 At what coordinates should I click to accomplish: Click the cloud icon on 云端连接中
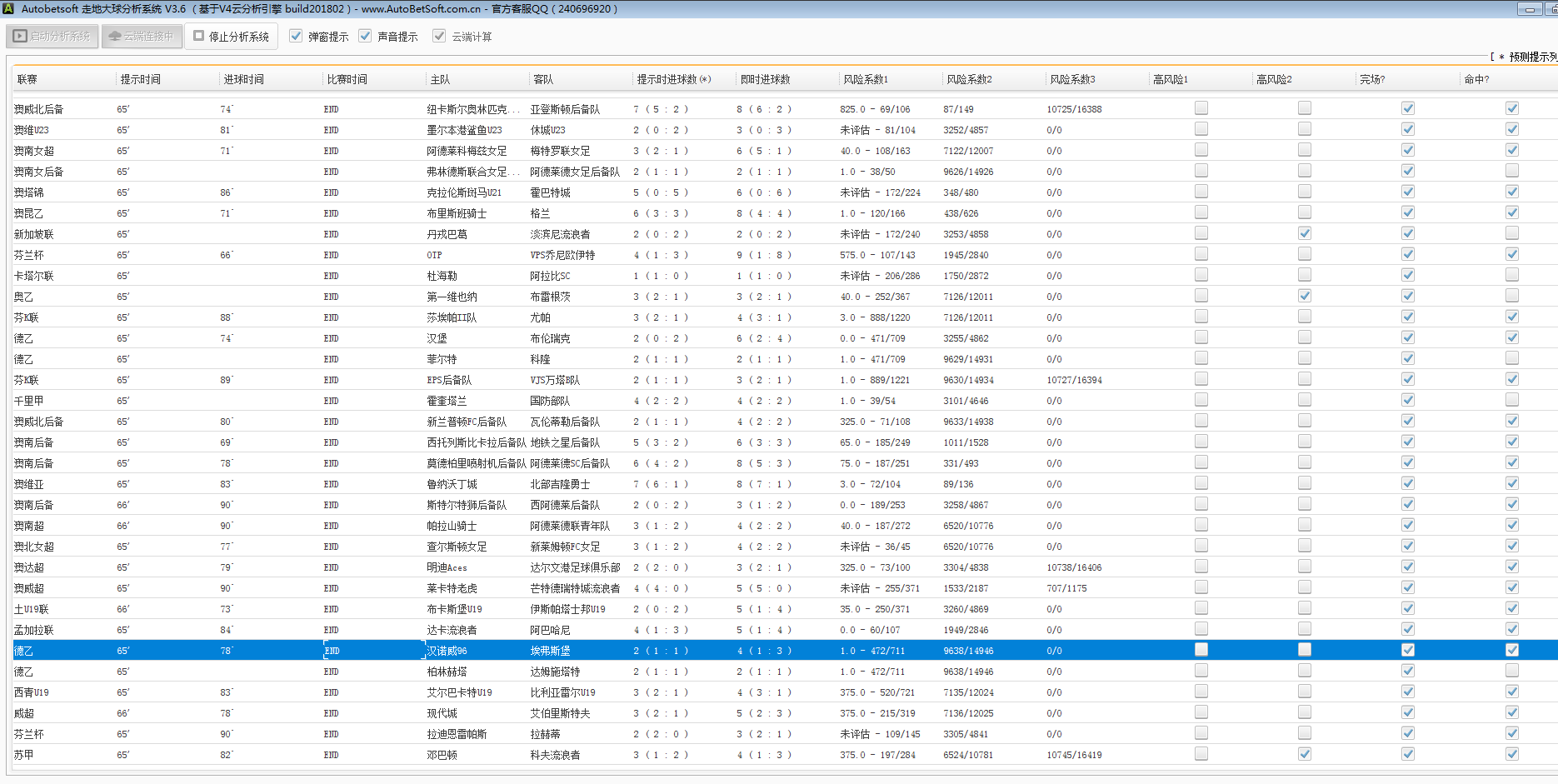115,37
